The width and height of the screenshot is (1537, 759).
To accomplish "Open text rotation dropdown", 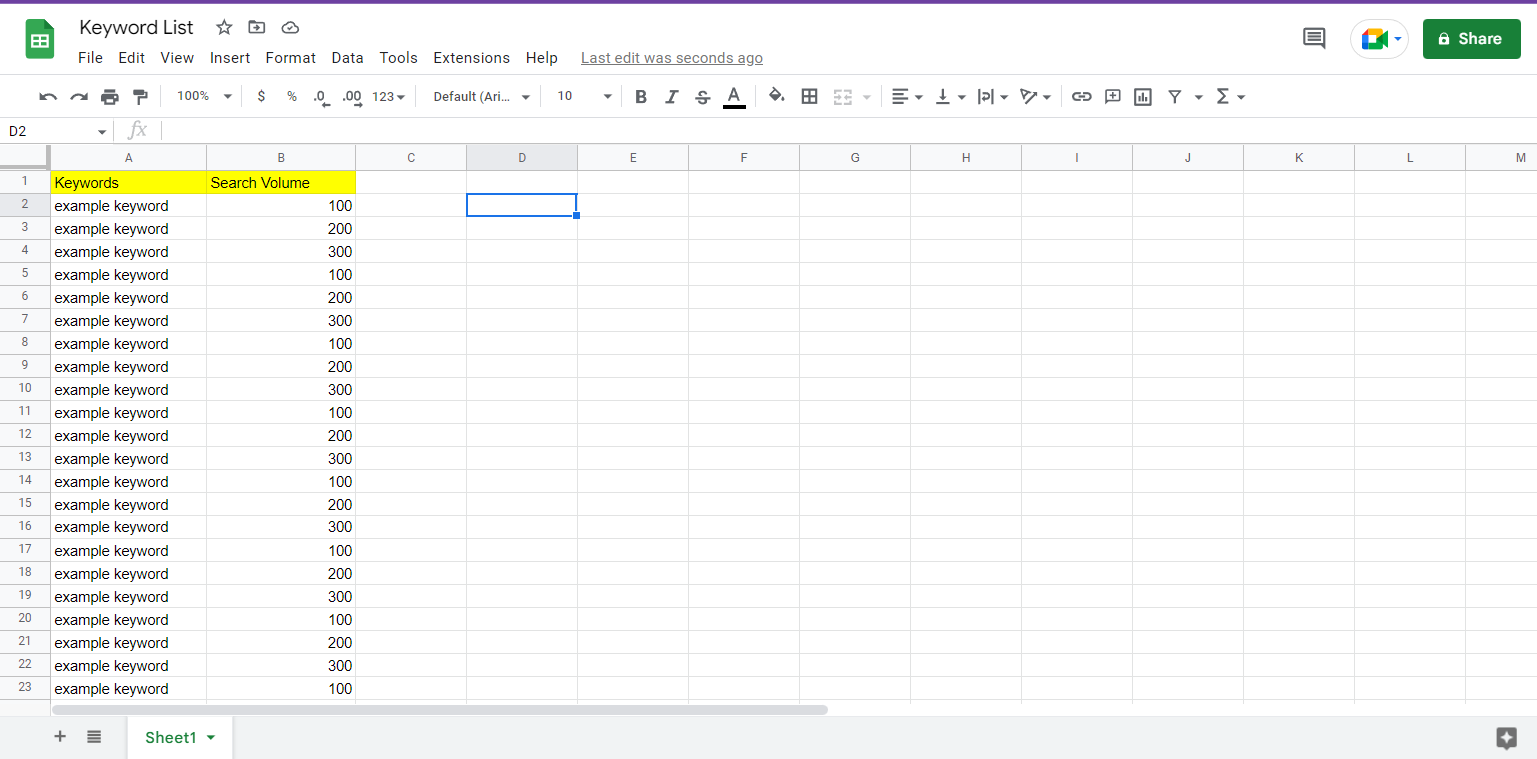I will 1035,97.
